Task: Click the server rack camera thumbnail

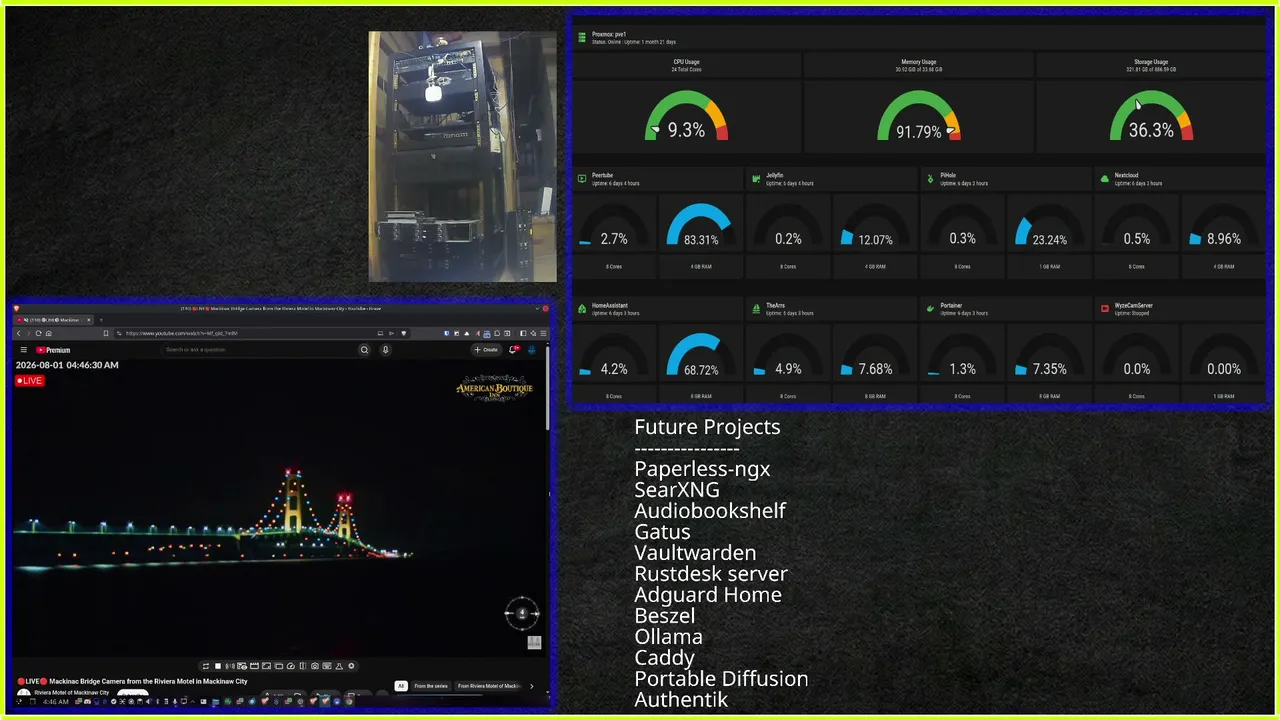Action: click(463, 157)
